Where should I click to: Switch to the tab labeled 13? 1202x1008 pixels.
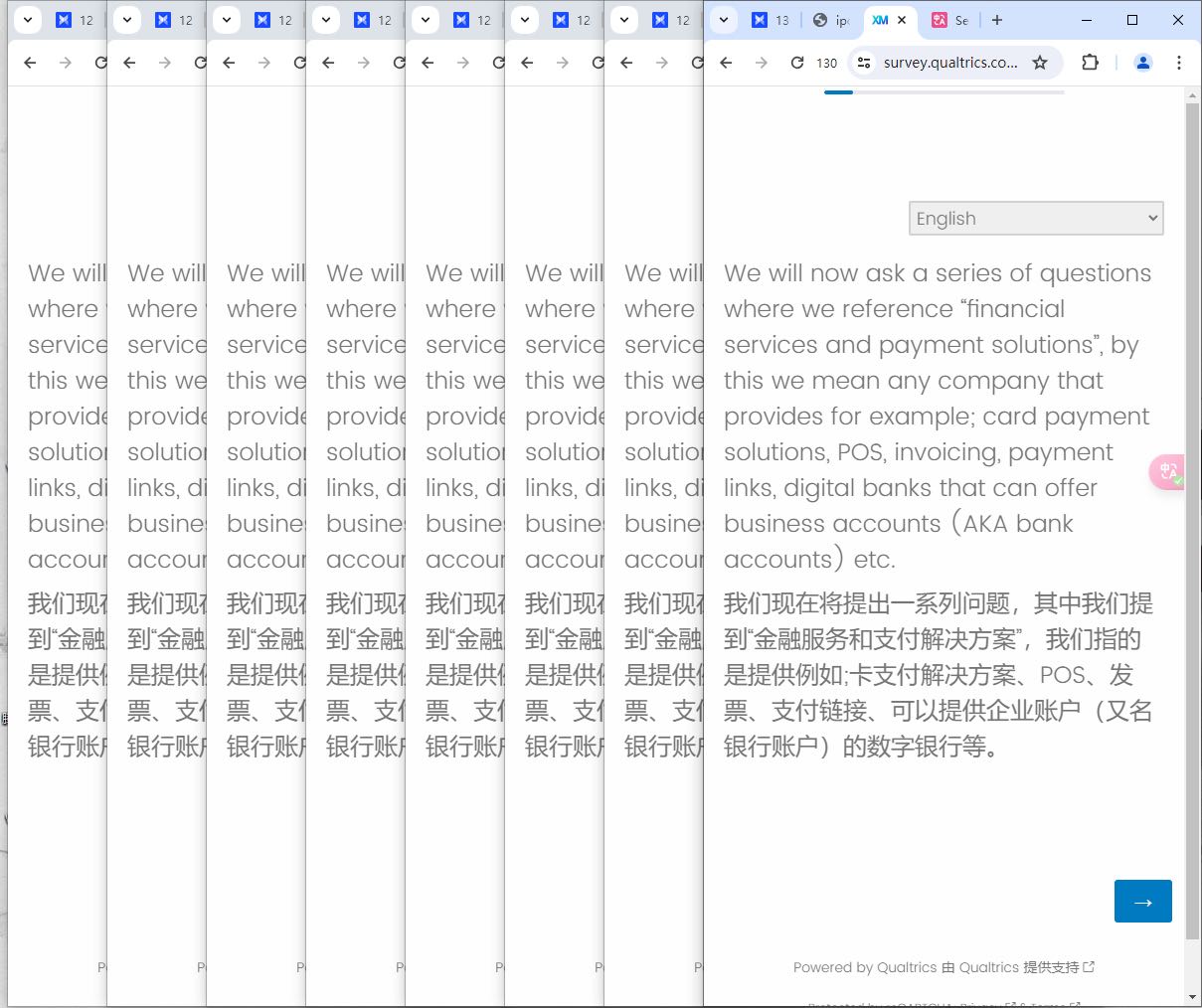tap(771, 20)
